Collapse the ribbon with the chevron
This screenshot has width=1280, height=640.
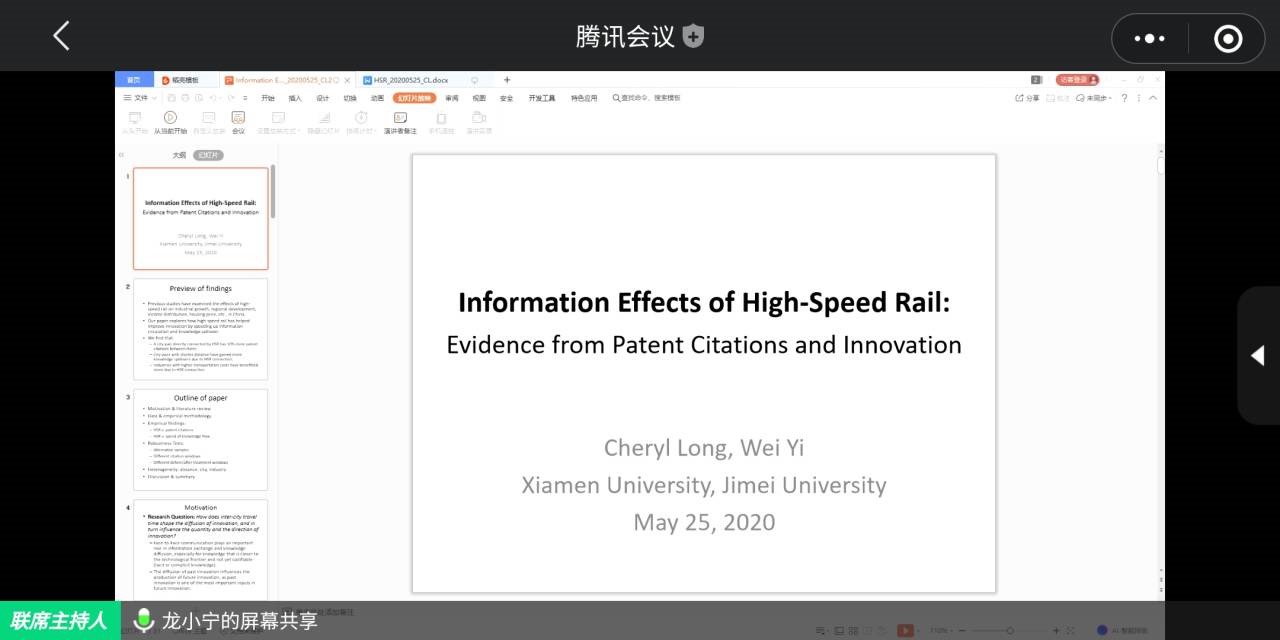click(1153, 98)
